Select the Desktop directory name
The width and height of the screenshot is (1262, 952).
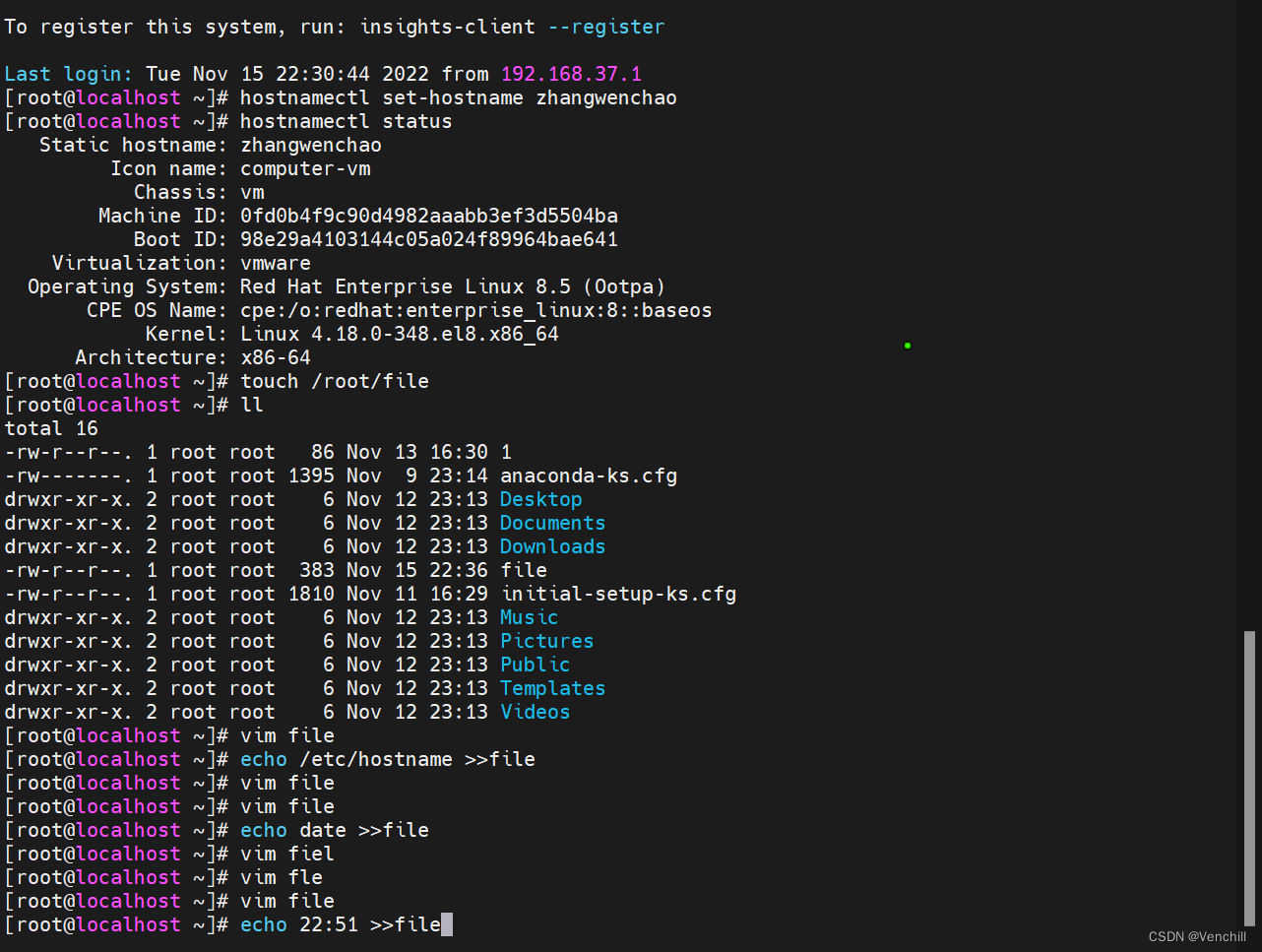click(540, 499)
